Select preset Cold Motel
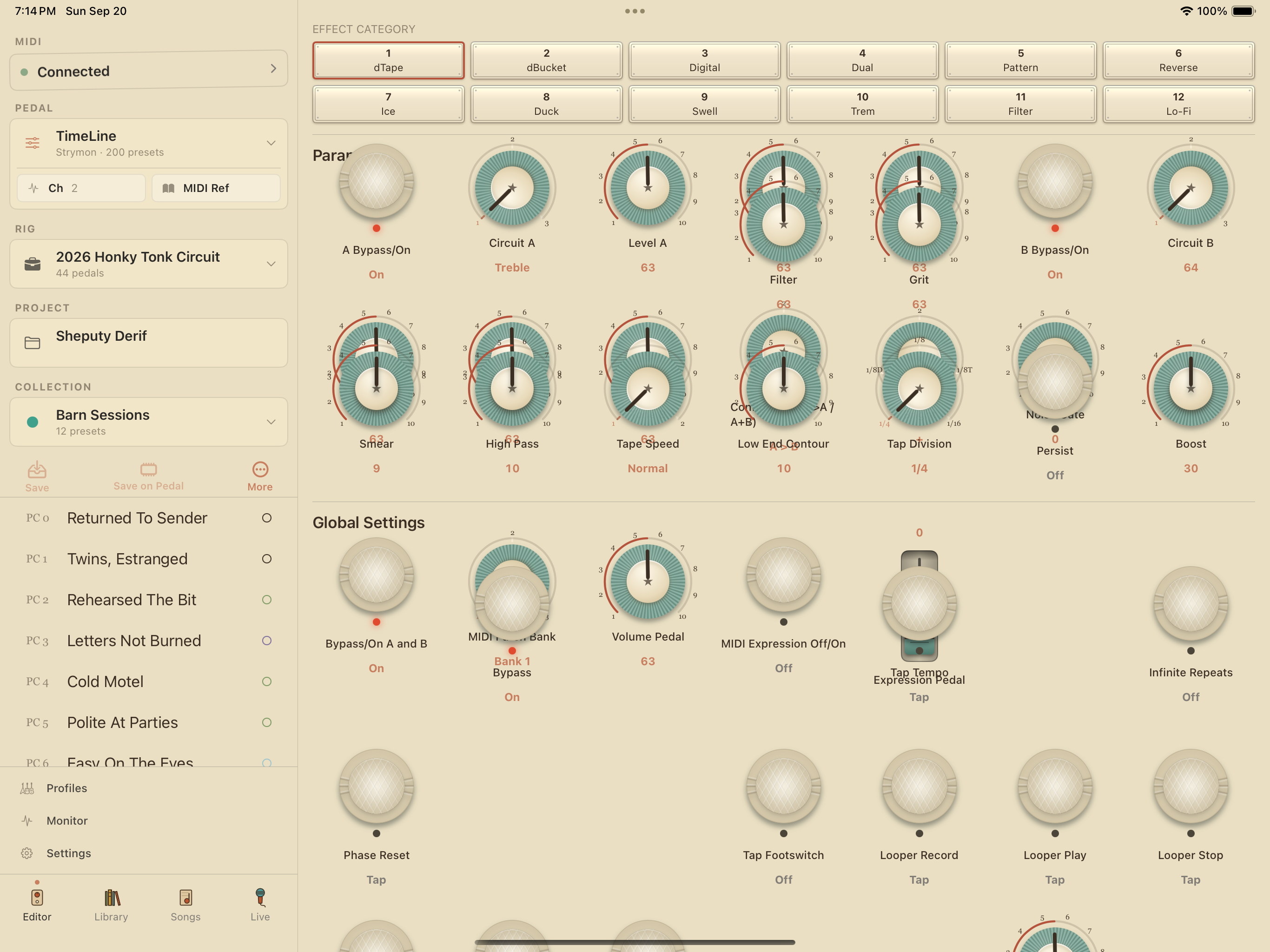 coord(149,681)
